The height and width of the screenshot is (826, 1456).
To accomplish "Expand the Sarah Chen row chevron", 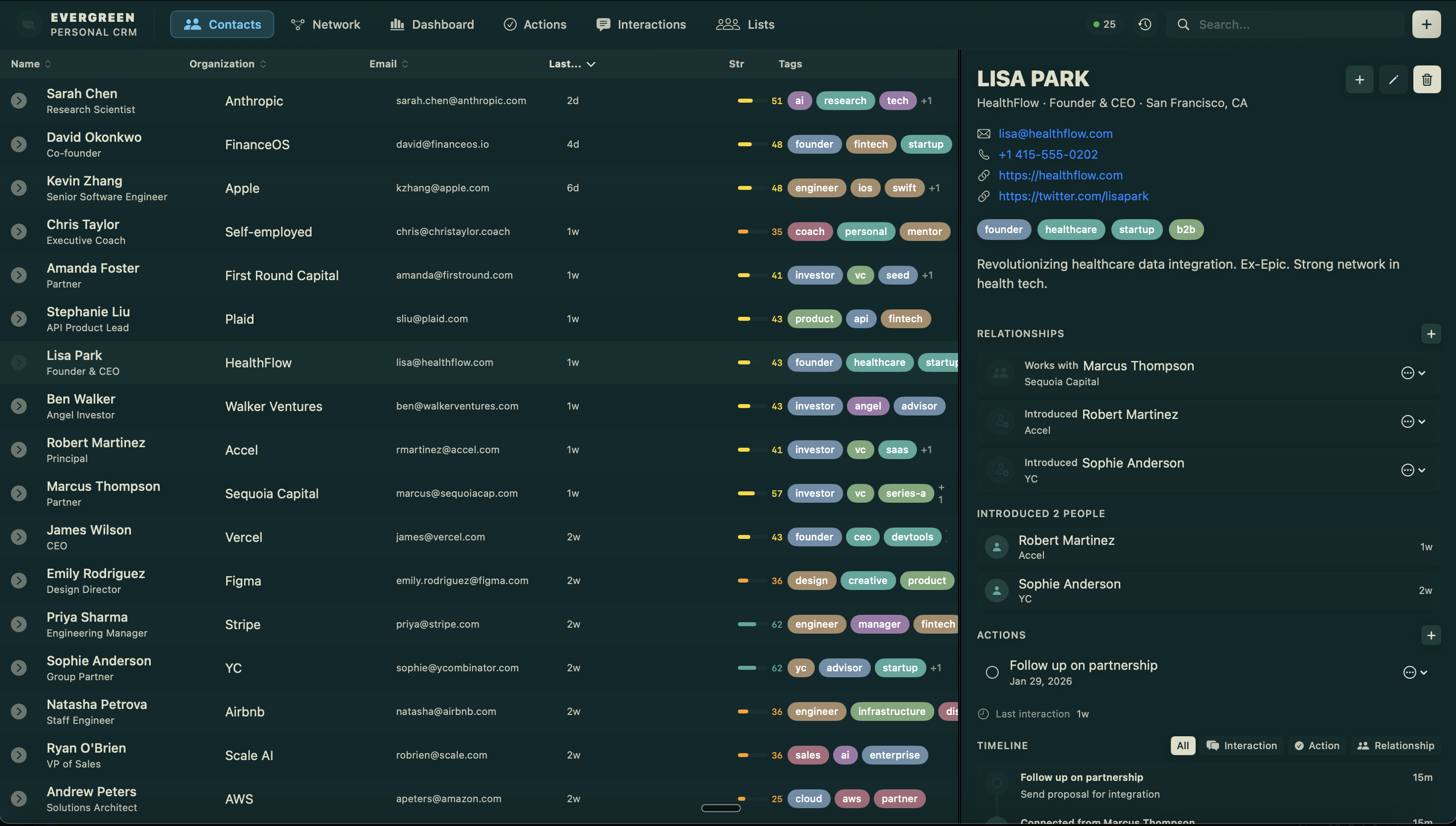I will (19, 101).
